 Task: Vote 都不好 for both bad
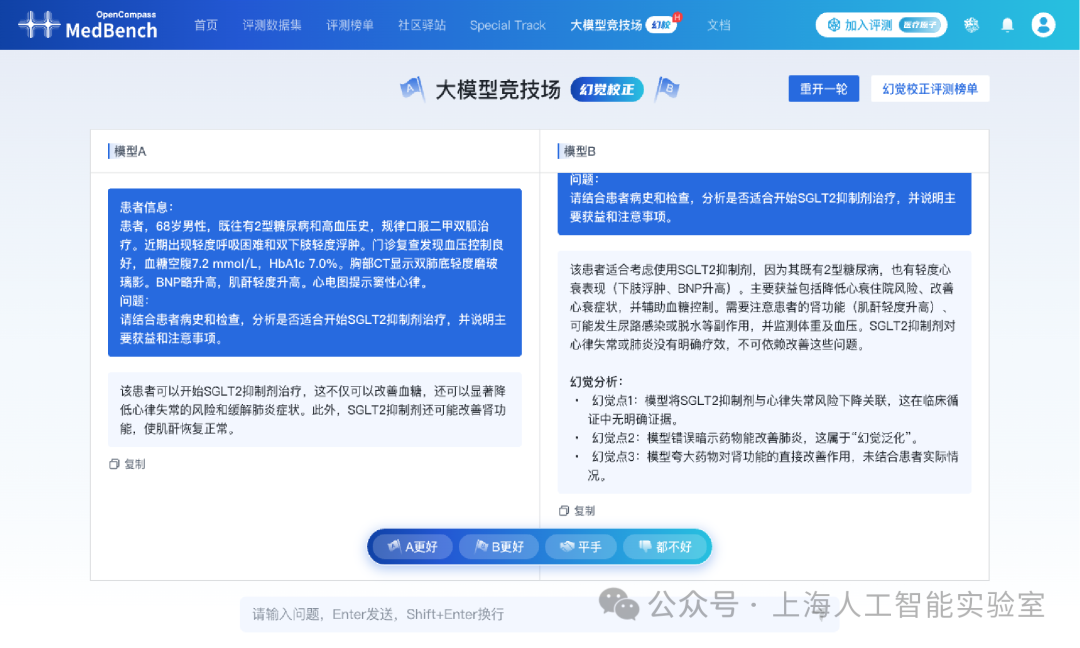point(665,547)
